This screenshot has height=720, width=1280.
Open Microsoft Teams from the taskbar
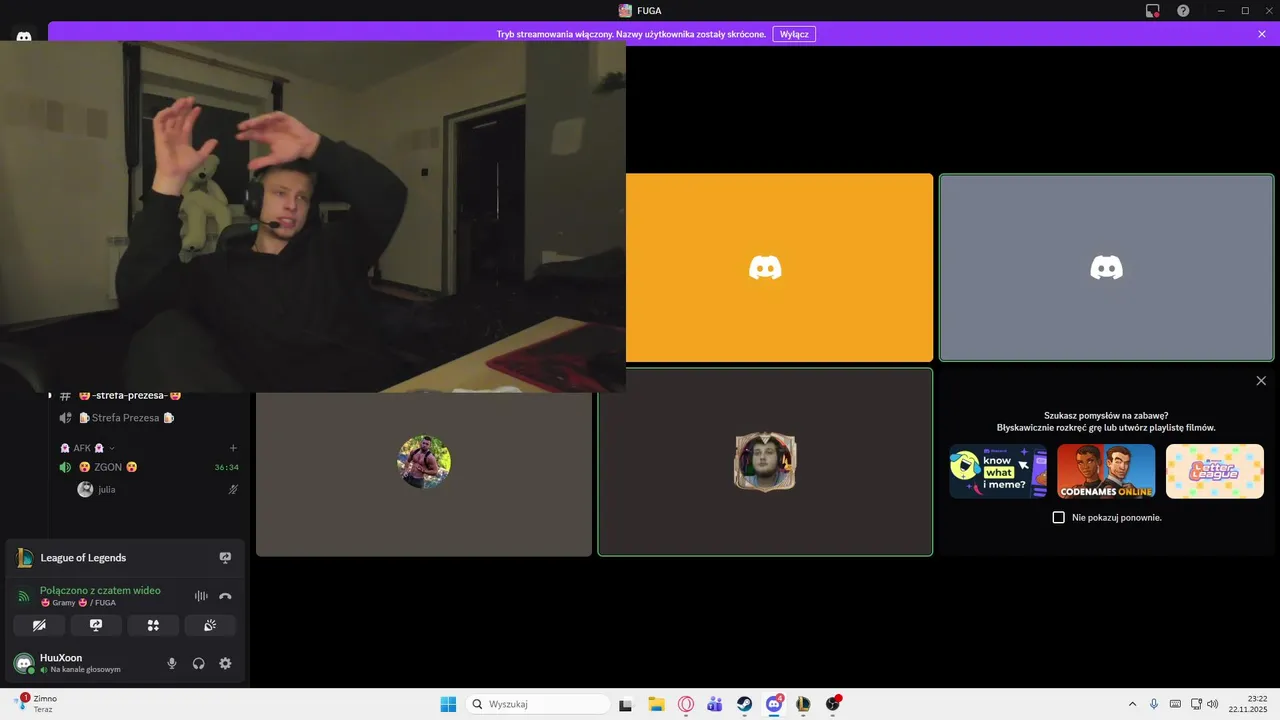point(715,704)
